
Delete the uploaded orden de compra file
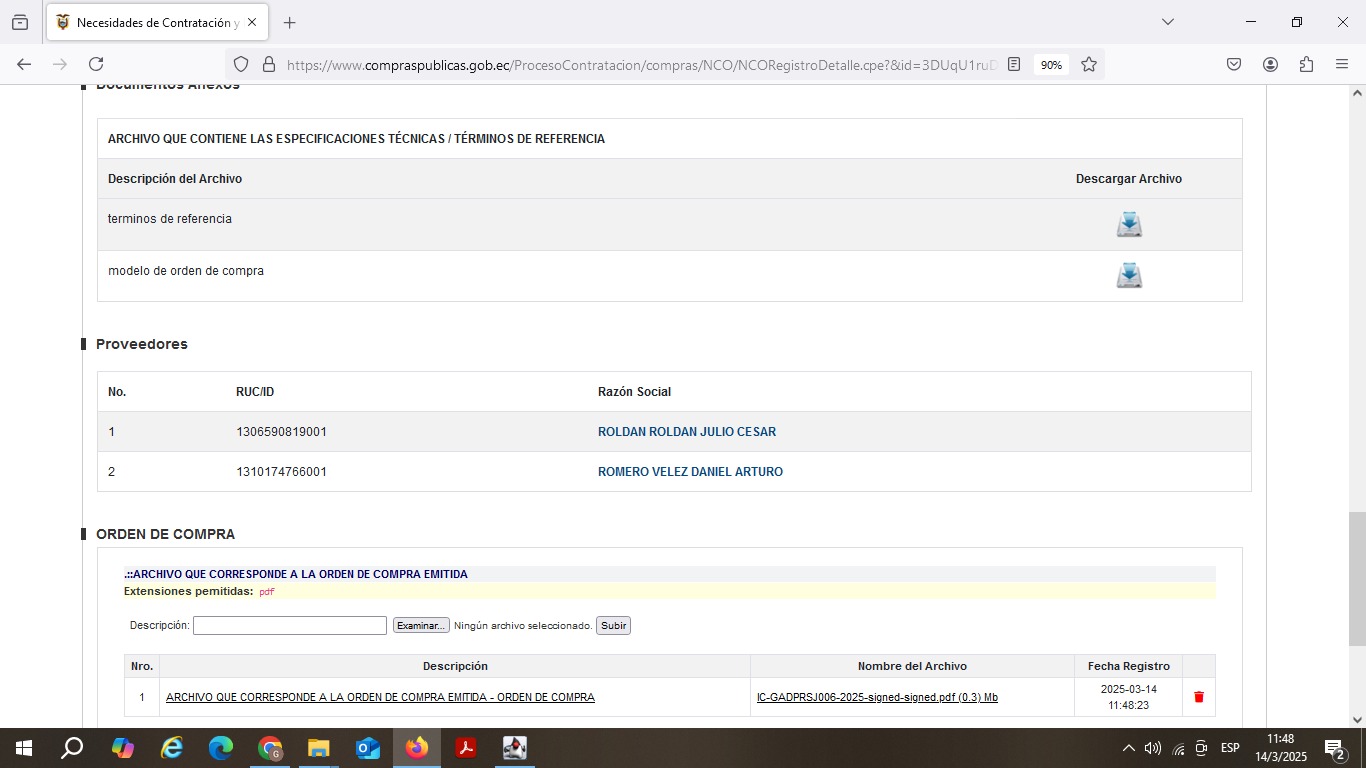[x=1199, y=697]
